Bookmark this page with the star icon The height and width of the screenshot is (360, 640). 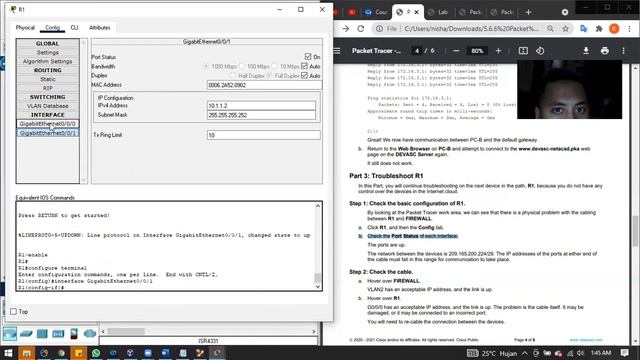pos(565,29)
